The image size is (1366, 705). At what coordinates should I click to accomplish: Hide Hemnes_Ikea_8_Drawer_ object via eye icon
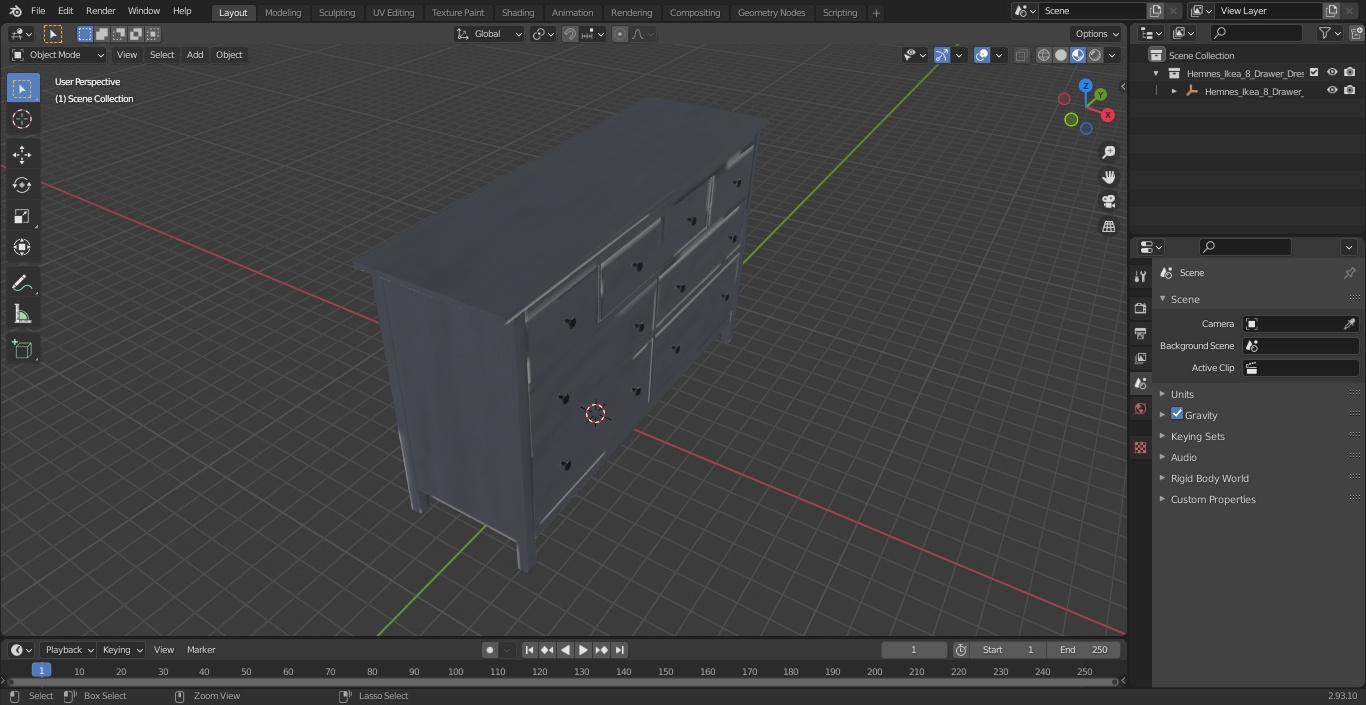(x=1332, y=90)
